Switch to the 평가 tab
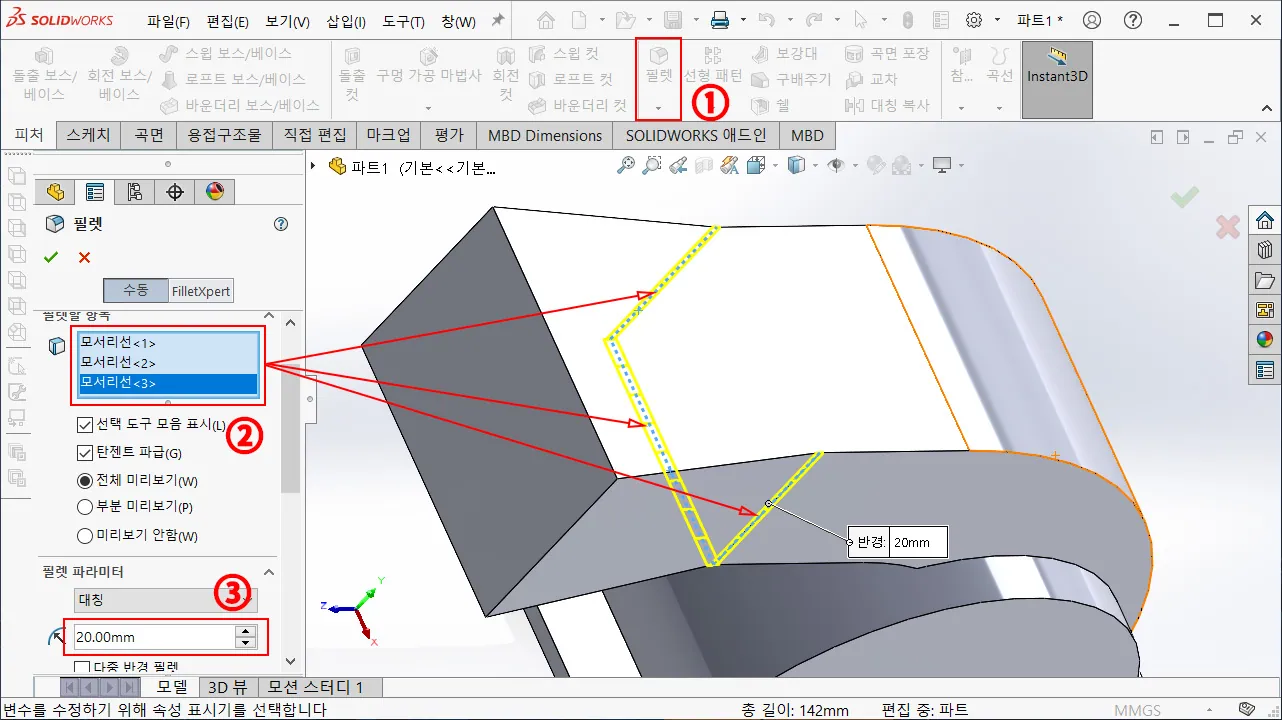The image size is (1282, 720). click(x=449, y=135)
